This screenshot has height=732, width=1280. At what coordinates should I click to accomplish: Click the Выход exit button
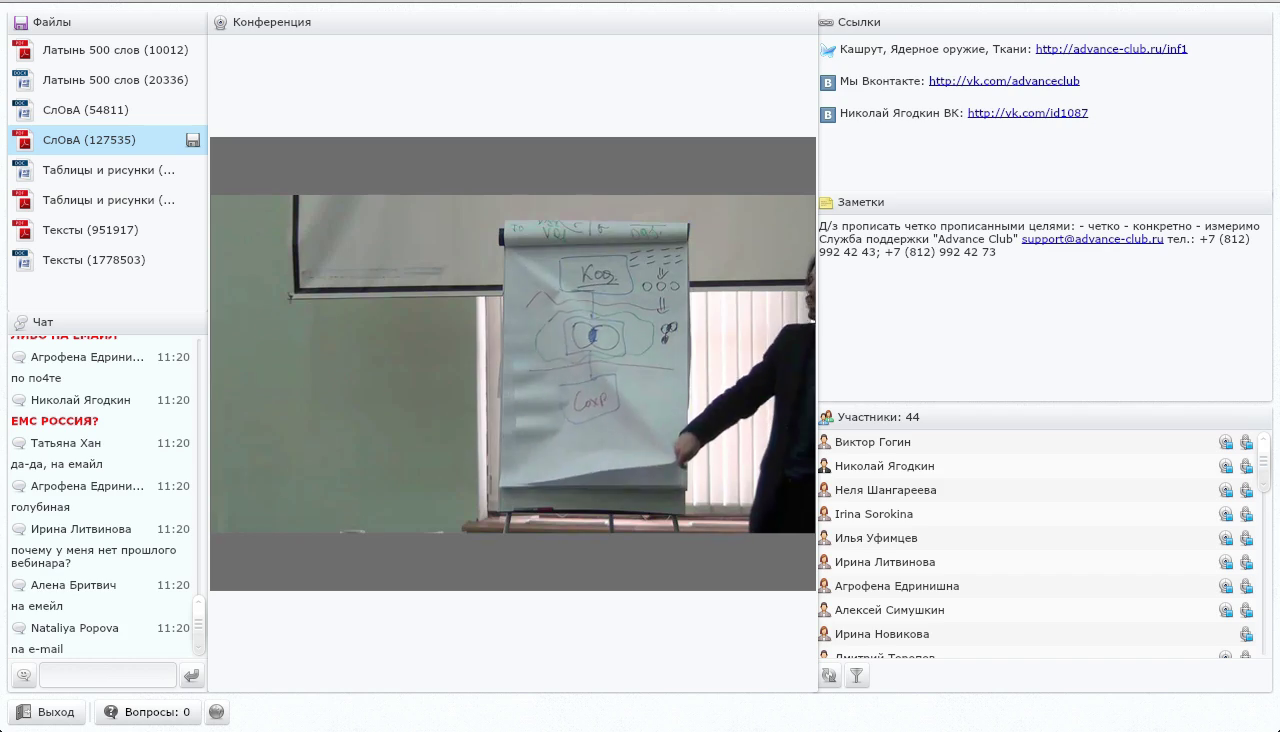pyautogui.click(x=46, y=712)
